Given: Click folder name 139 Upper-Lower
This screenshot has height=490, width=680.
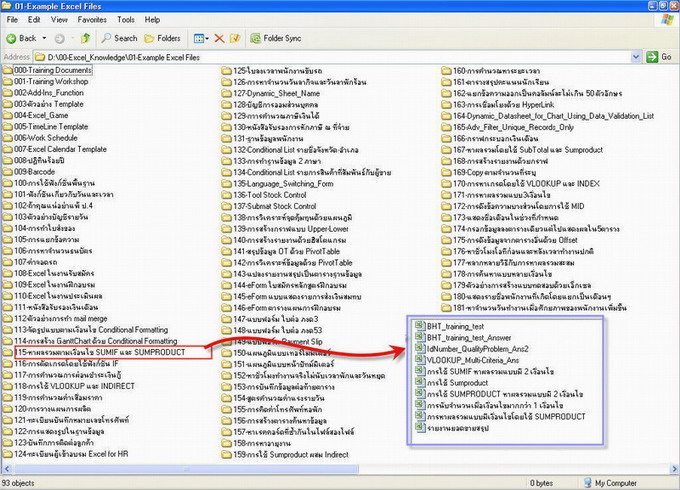Looking at the screenshot, I should (x=291, y=229).
